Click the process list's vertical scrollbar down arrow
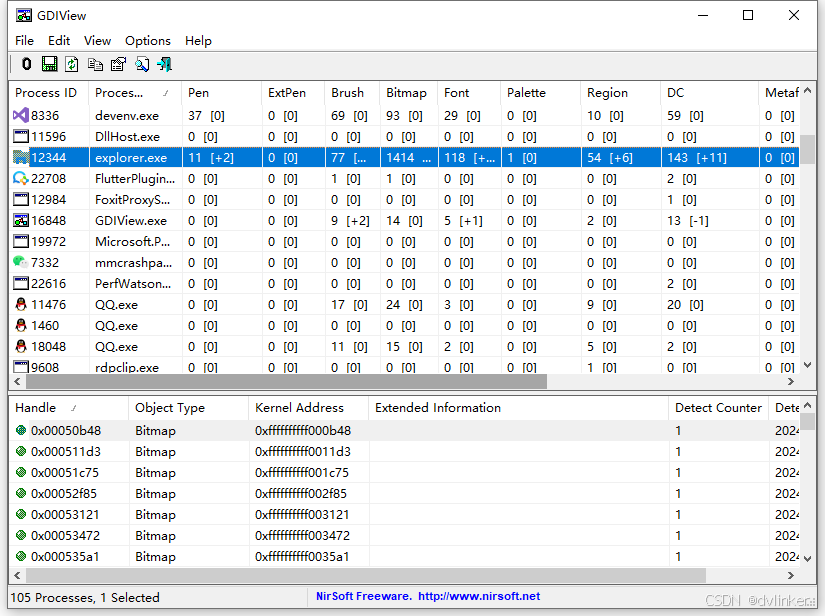Image resolution: width=825 pixels, height=616 pixels. point(808,365)
